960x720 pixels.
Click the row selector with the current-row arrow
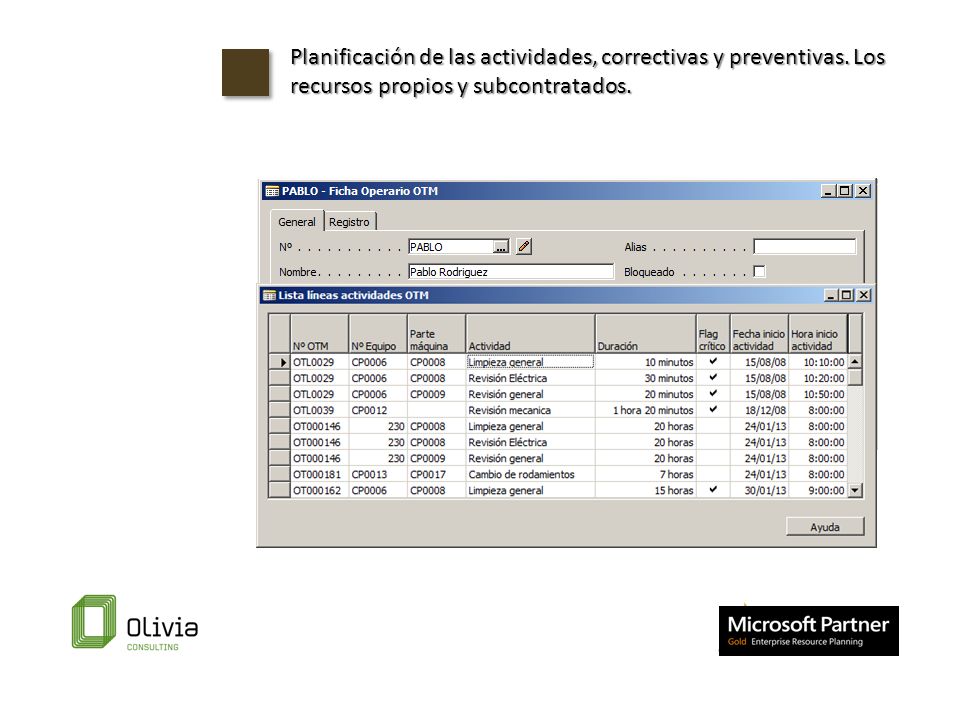click(x=279, y=362)
